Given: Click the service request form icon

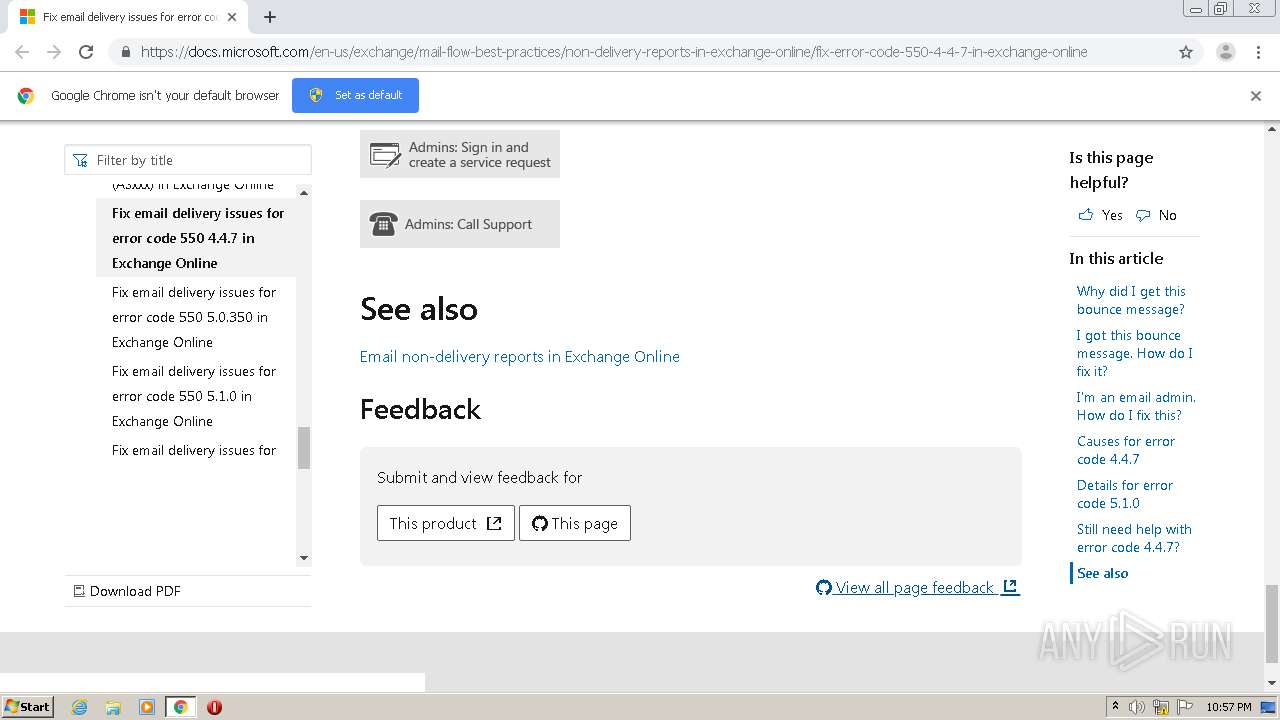Looking at the screenshot, I should click(x=385, y=154).
